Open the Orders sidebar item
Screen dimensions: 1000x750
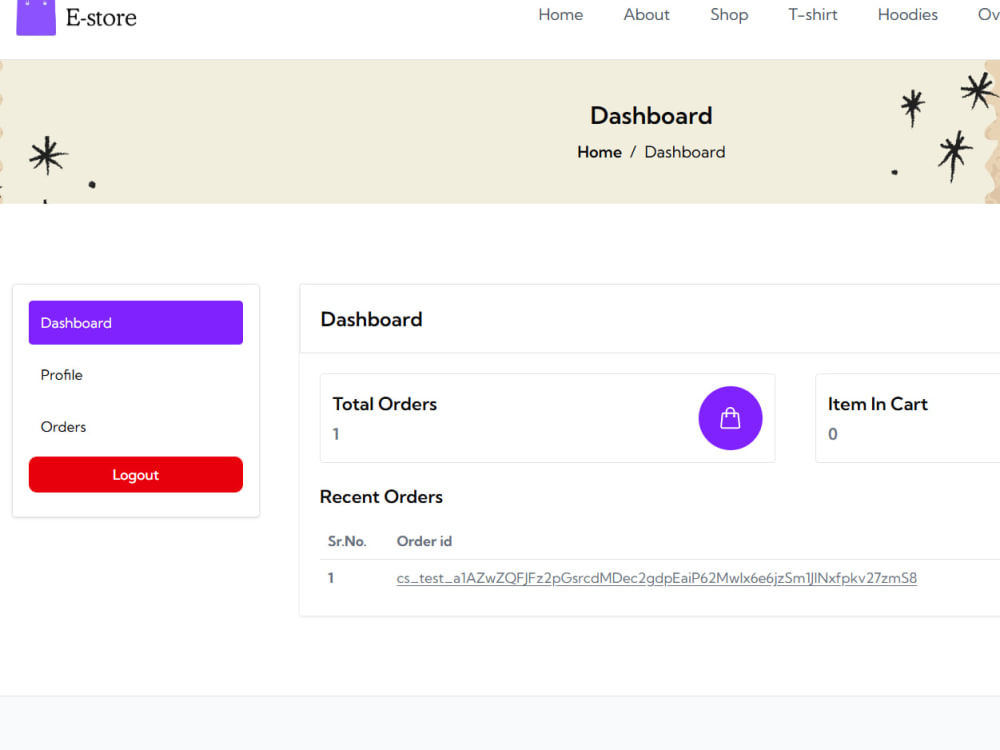63,427
